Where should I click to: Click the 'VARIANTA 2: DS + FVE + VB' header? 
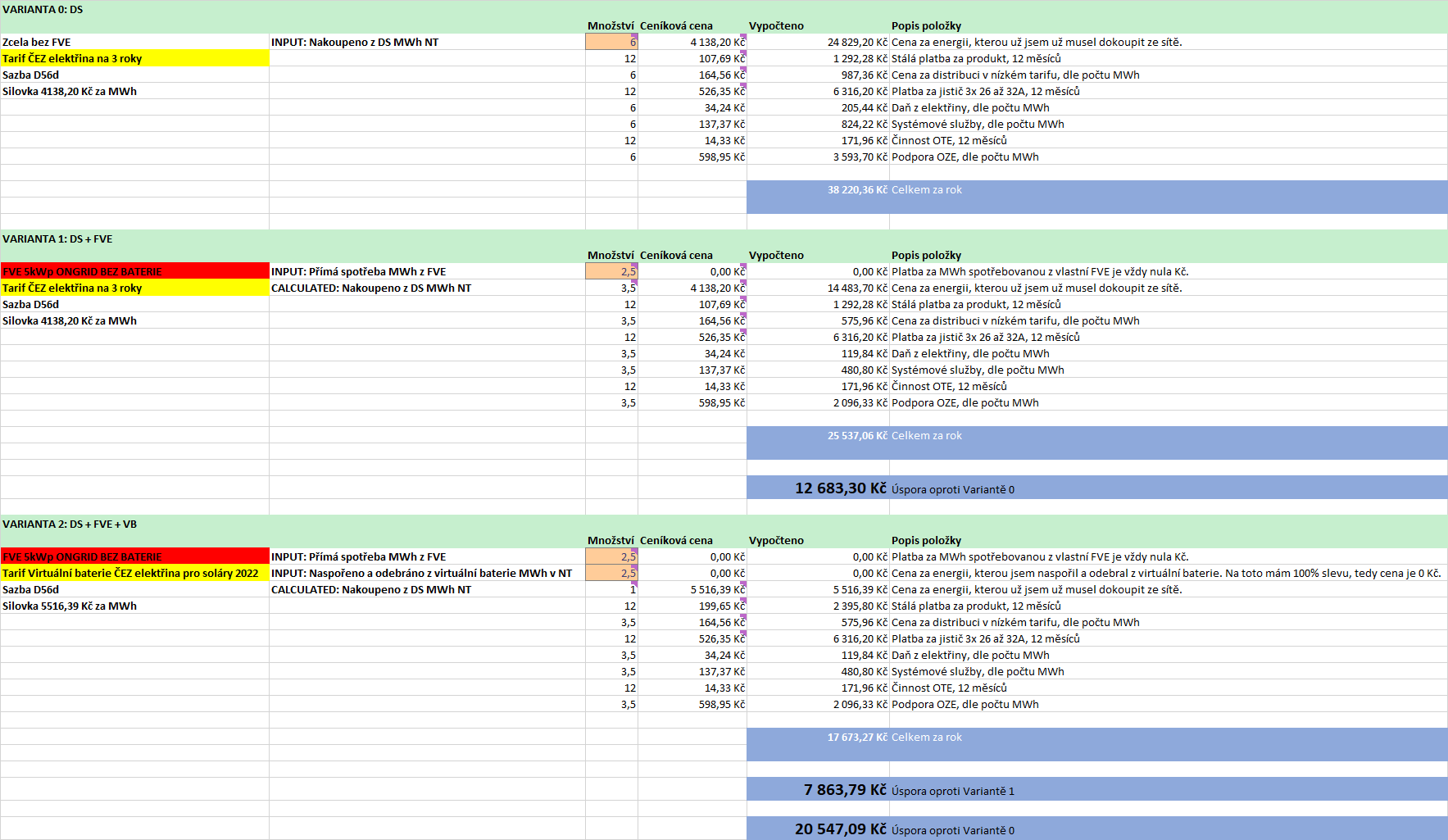pyautogui.click(x=70, y=524)
